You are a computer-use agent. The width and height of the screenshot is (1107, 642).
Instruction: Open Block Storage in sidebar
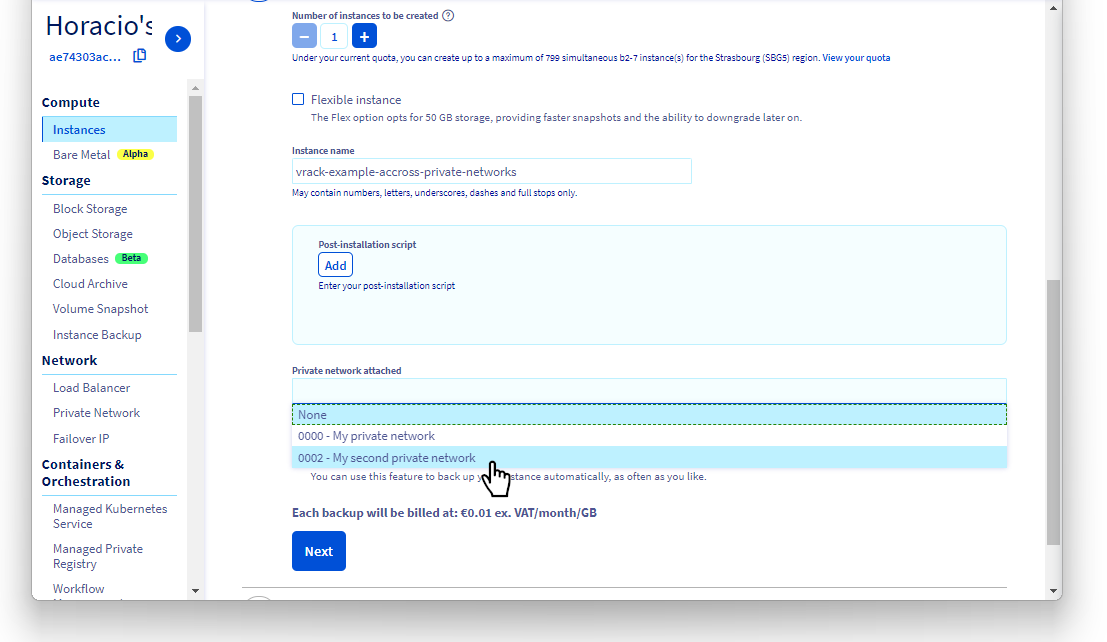[90, 209]
